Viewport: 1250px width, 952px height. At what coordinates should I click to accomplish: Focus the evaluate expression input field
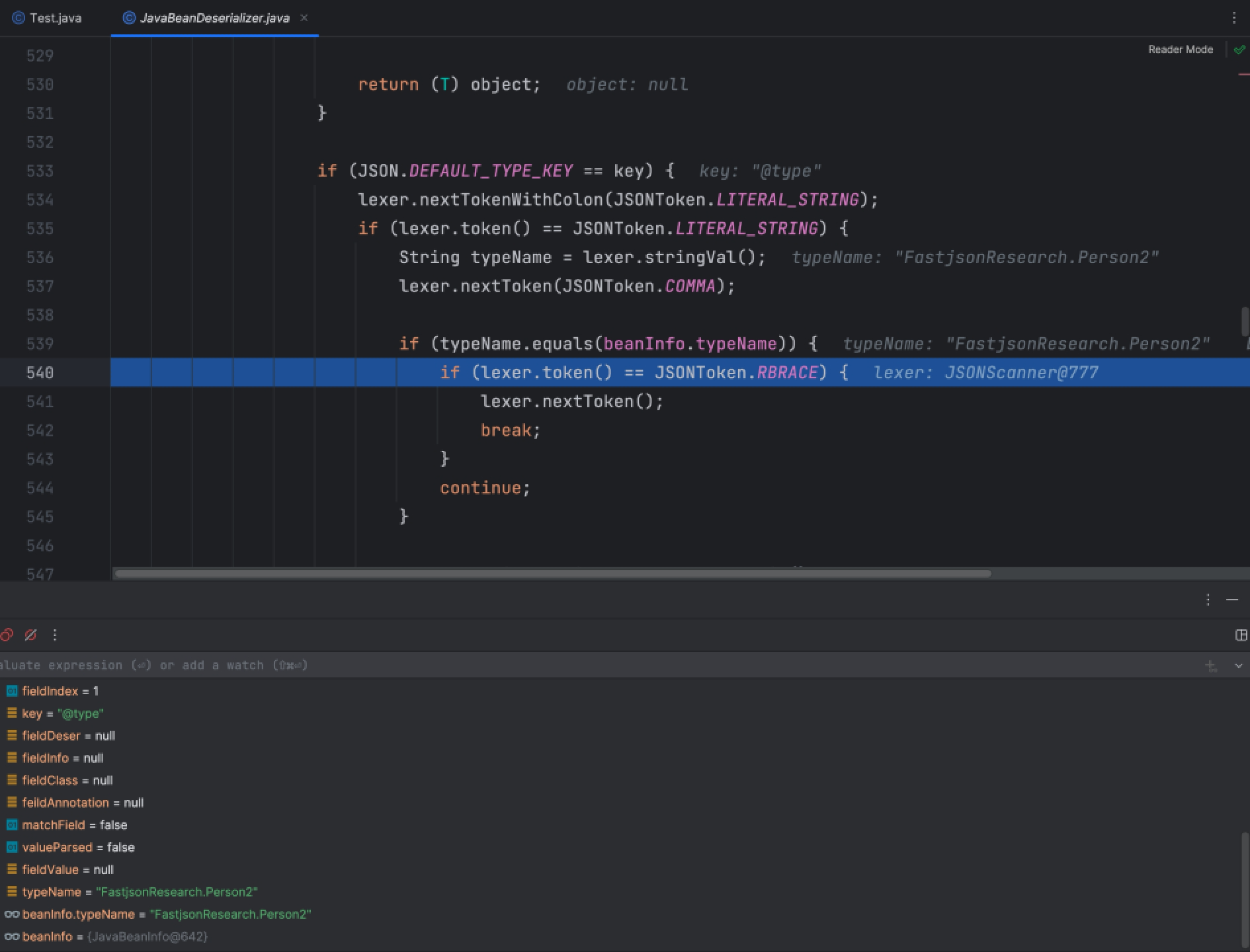595,665
